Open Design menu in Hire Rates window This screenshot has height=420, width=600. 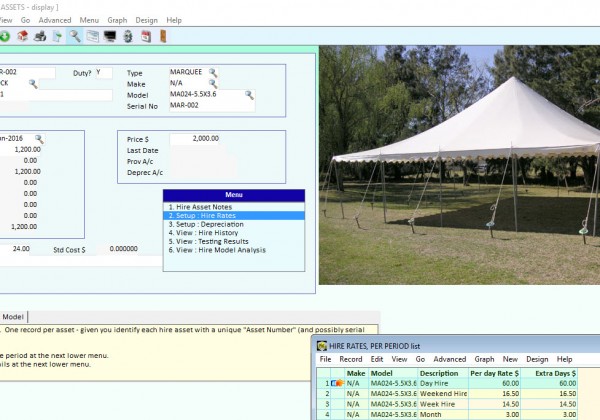click(x=537, y=359)
